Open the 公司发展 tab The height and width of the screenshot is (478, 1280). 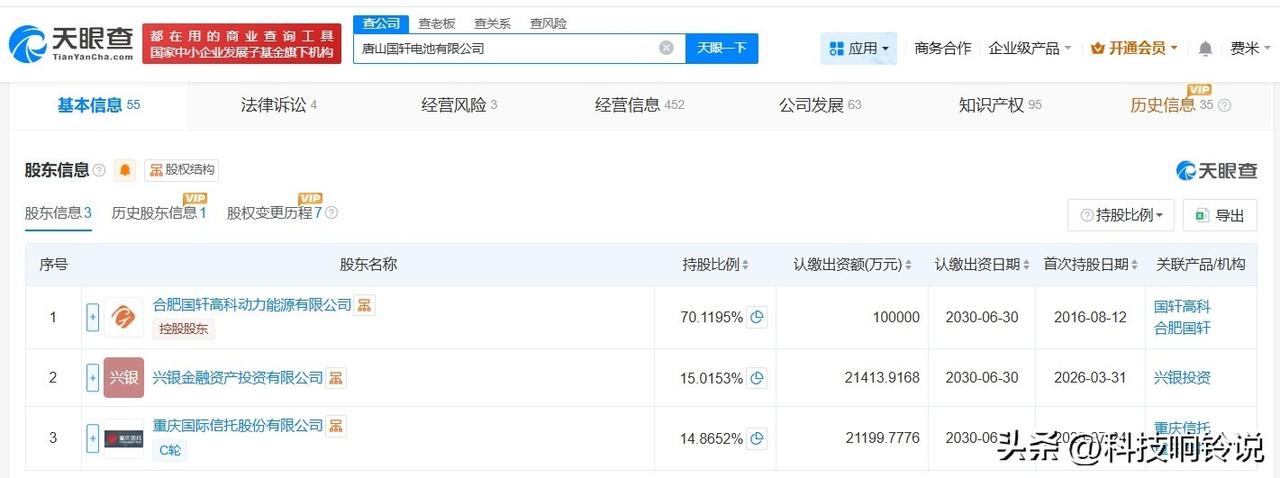pos(820,105)
